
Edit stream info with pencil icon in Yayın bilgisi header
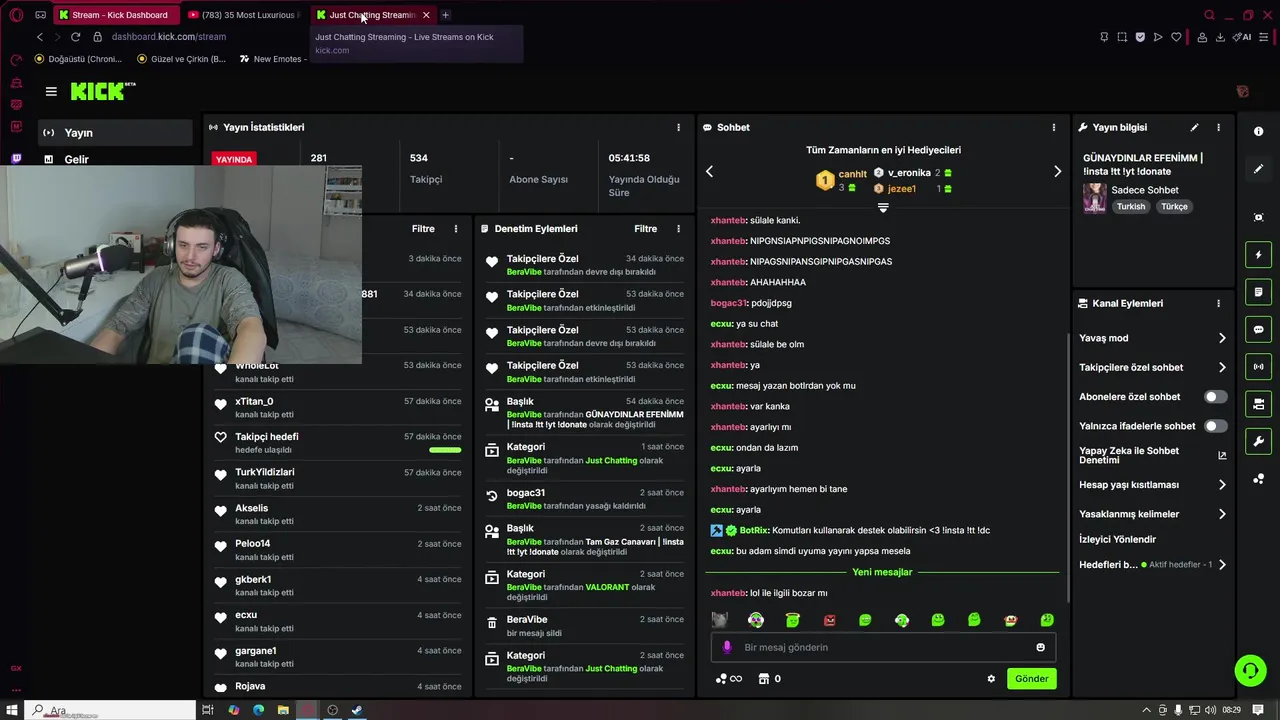click(x=1194, y=128)
